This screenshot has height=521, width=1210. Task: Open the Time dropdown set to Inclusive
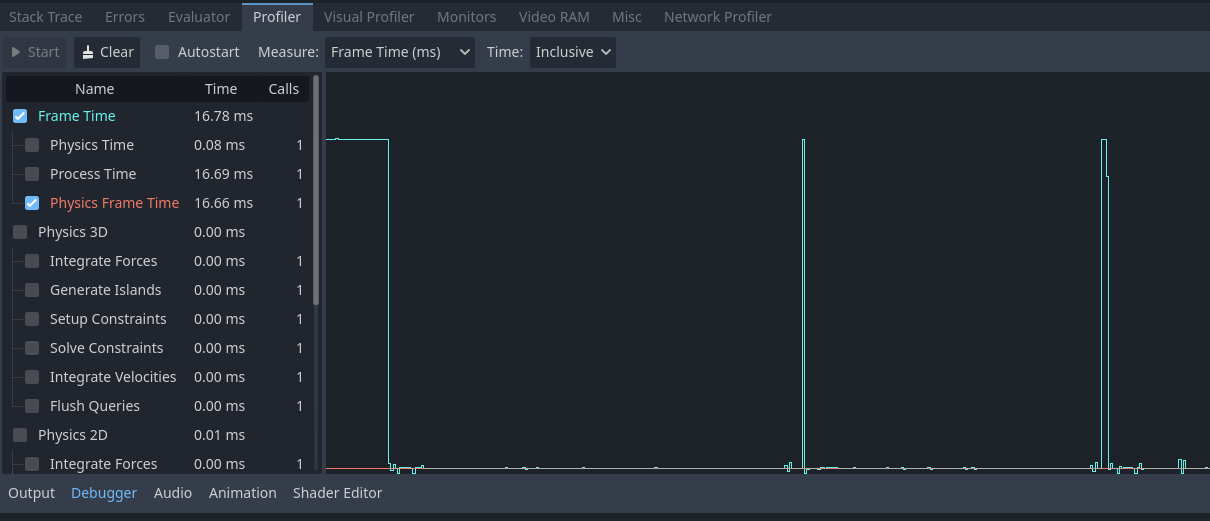pyautogui.click(x=573, y=52)
